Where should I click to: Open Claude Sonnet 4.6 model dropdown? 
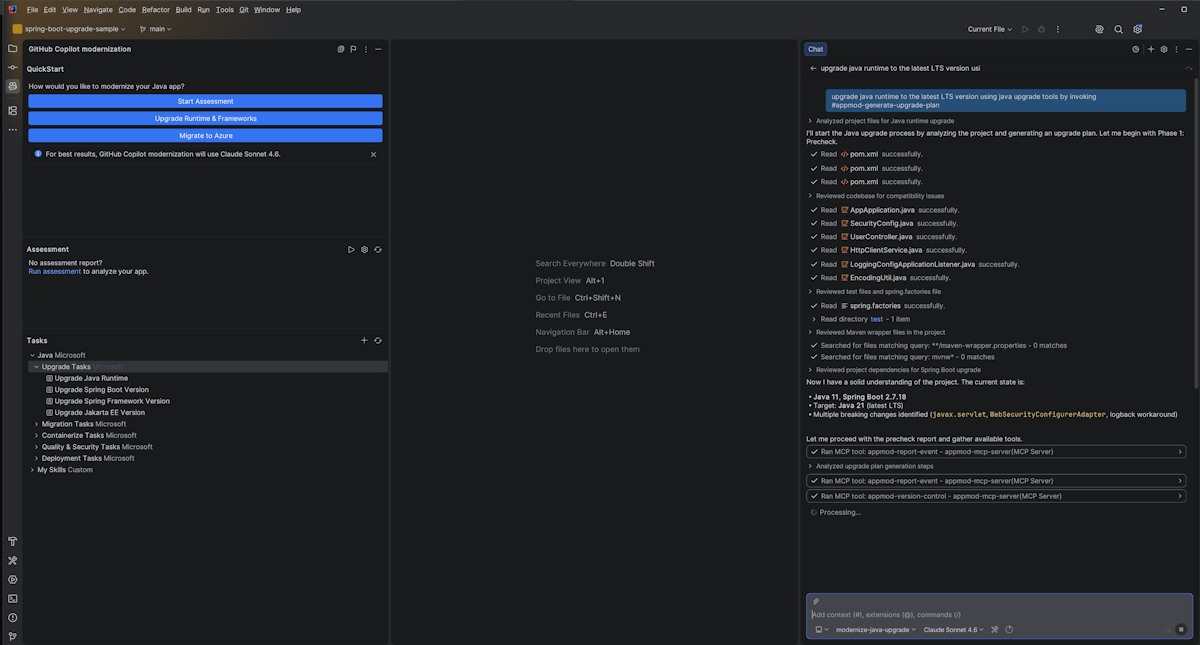954,630
